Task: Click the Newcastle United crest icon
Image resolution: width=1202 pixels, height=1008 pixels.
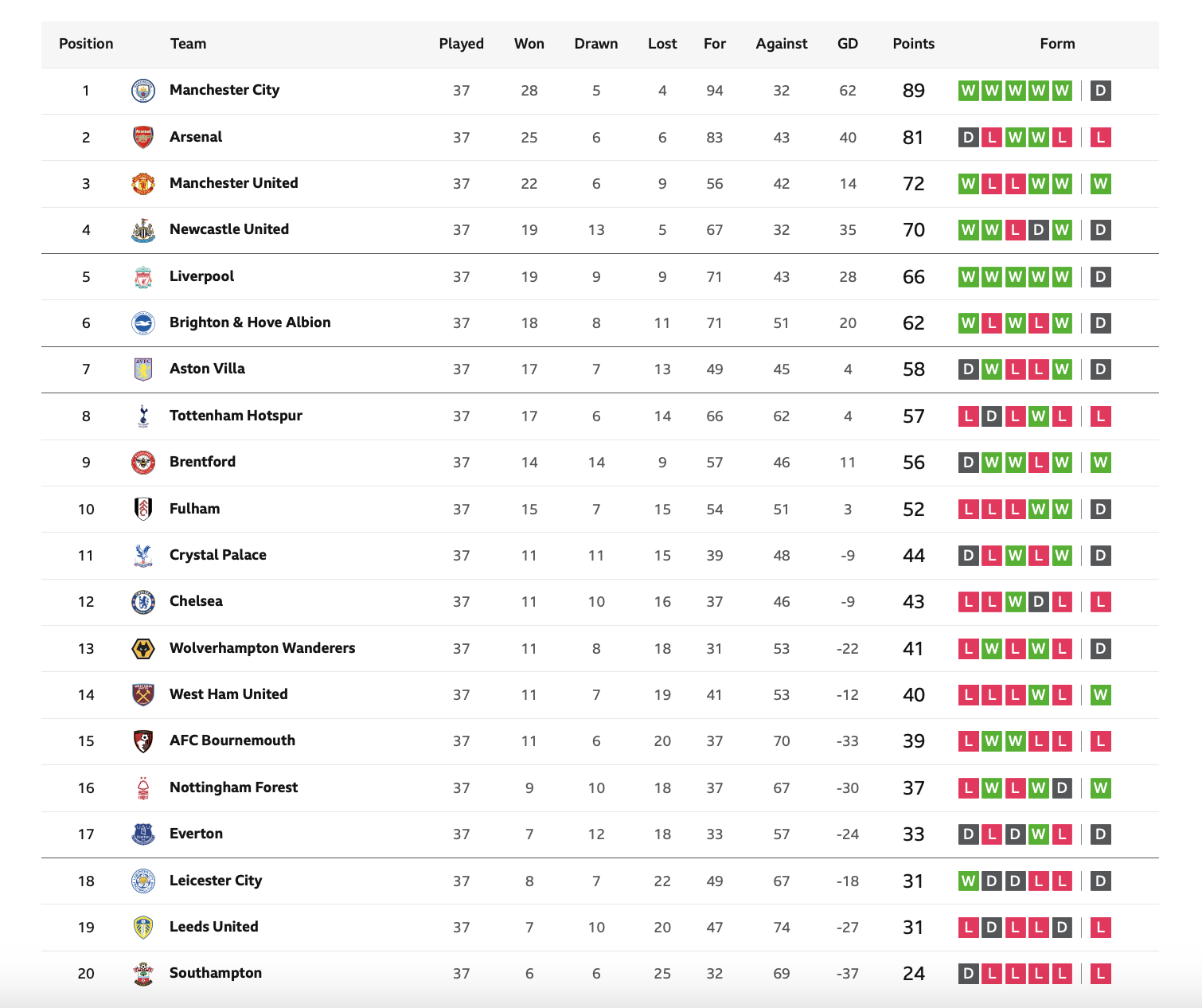Action: click(x=143, y=230)
